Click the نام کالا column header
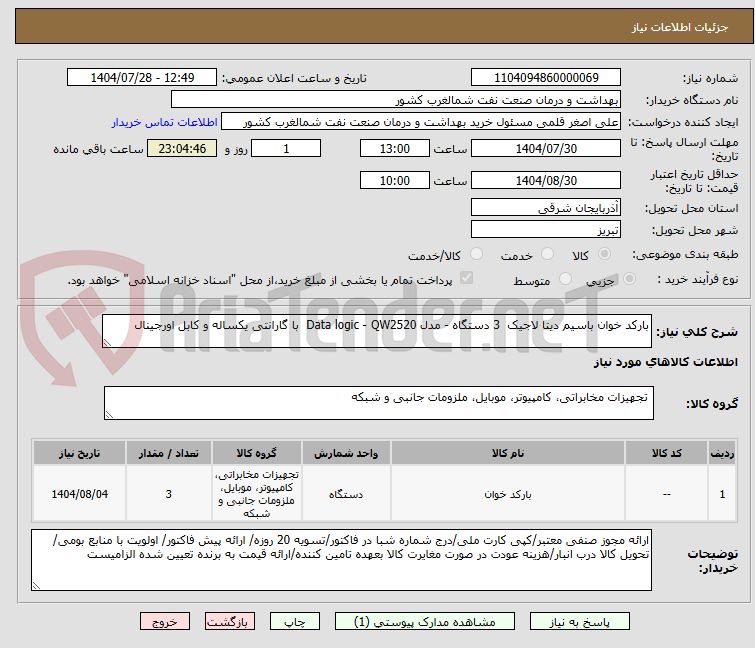755x648 pixels. [x=508, y=453]
